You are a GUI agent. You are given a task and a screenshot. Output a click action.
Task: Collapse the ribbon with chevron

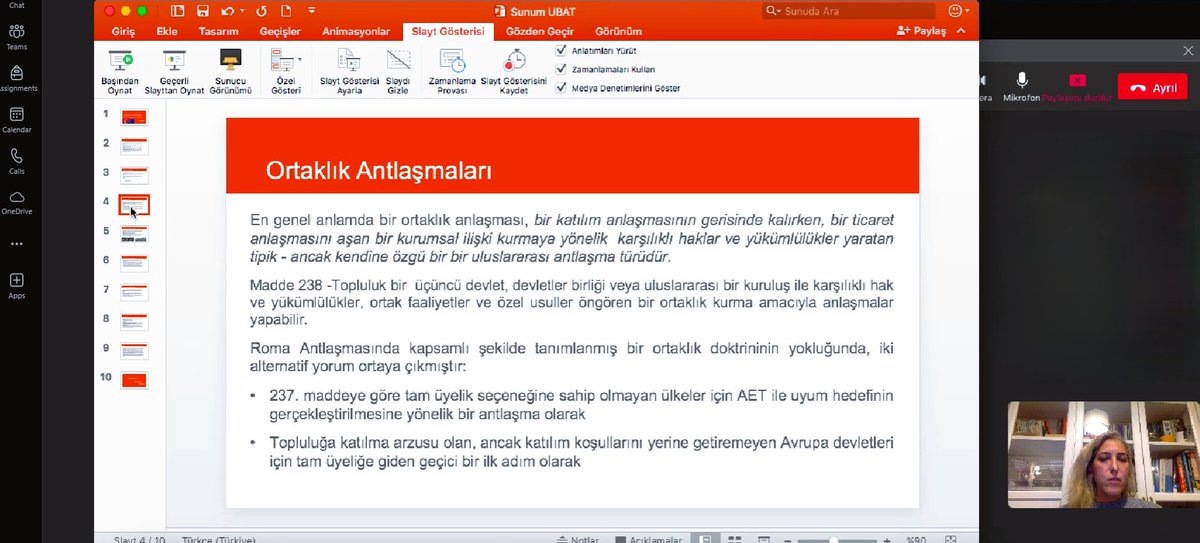tap(962, 31)
